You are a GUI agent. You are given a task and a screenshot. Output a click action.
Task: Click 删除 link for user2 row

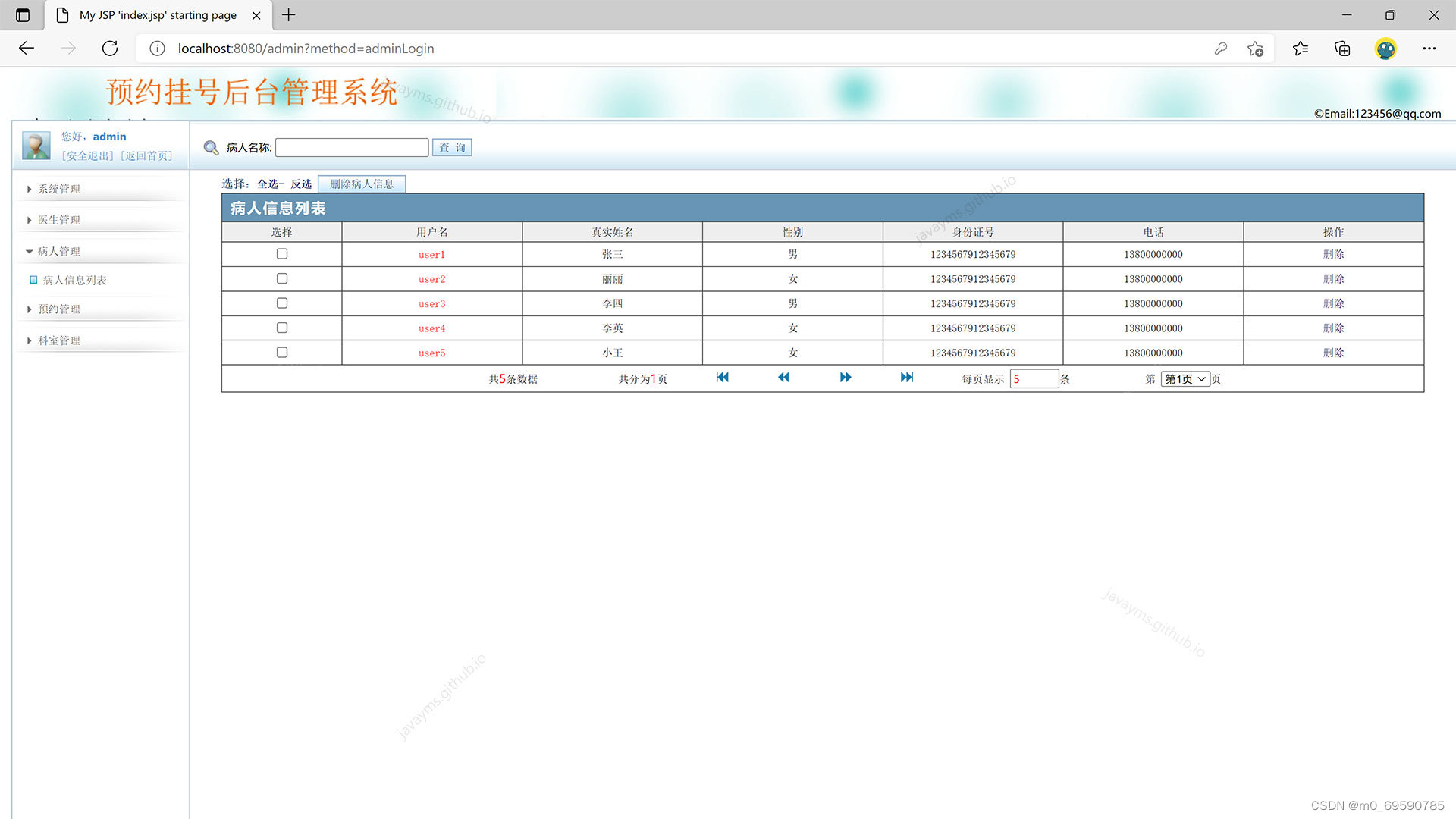[1333, 279]
